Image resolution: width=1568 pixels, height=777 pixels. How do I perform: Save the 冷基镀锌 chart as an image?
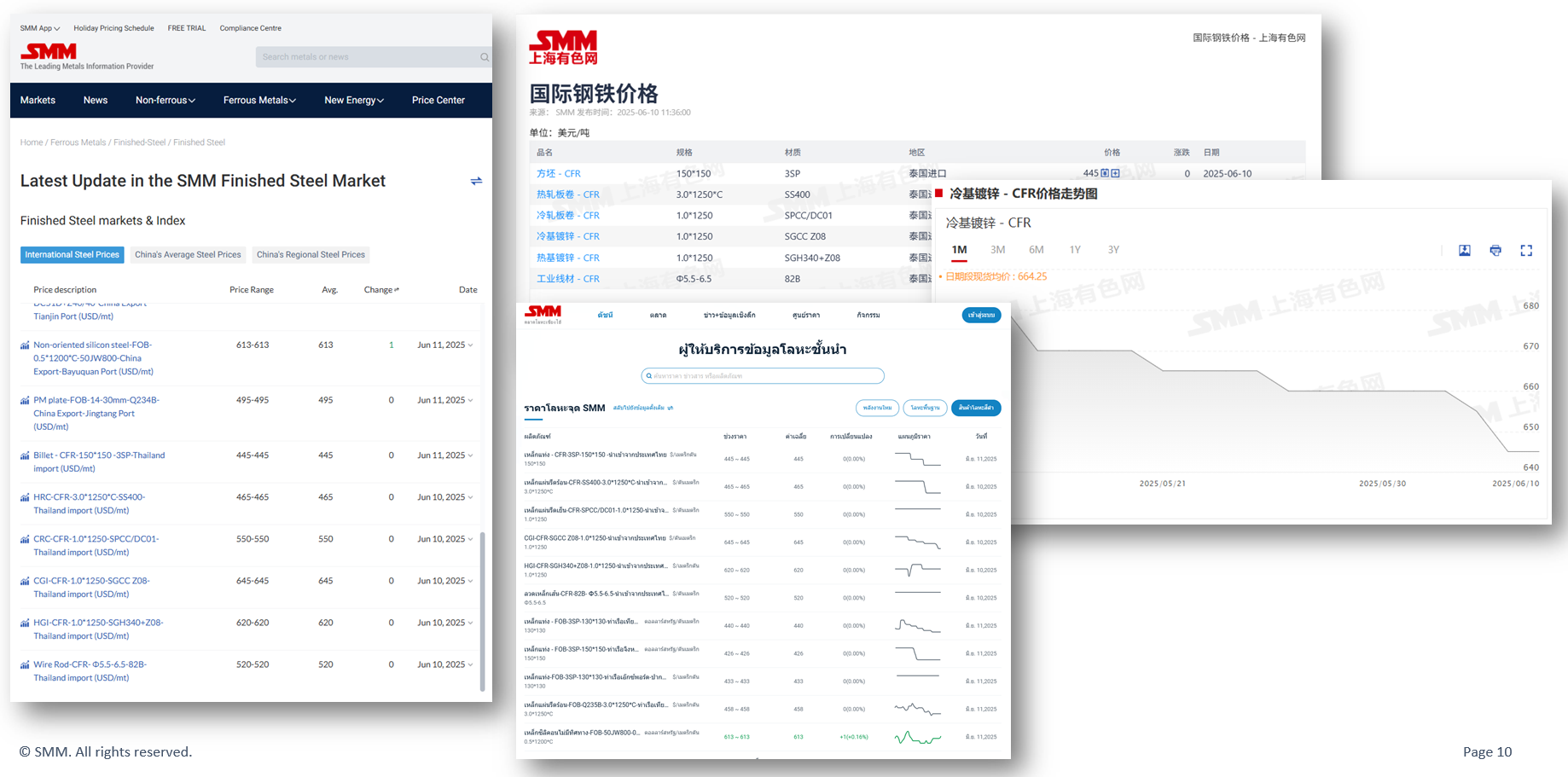[1465, 250]
